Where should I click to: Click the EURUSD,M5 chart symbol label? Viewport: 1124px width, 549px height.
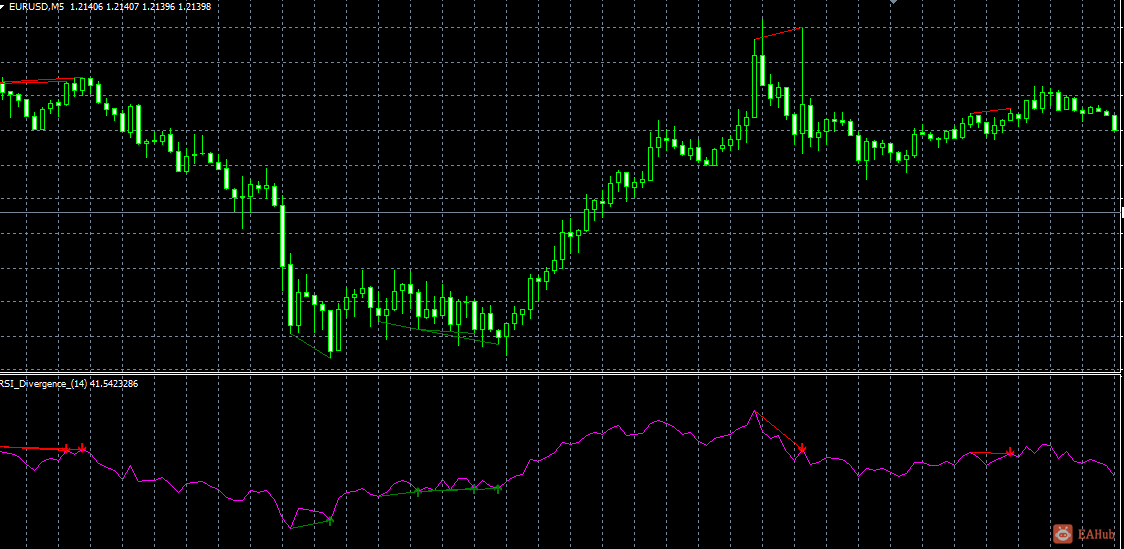tap(37, 6)
